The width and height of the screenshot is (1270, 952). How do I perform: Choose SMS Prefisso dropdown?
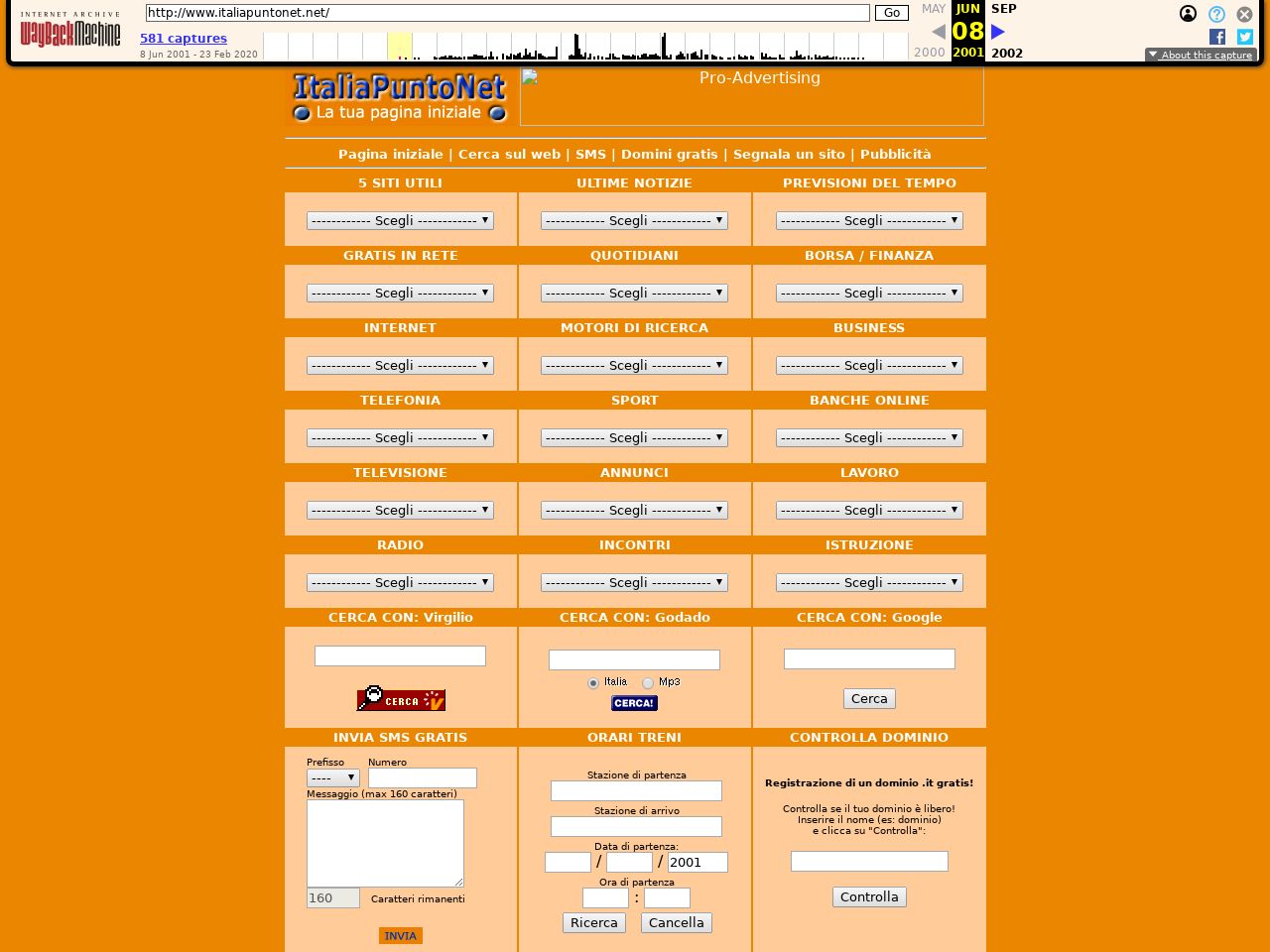click(332, 778)
